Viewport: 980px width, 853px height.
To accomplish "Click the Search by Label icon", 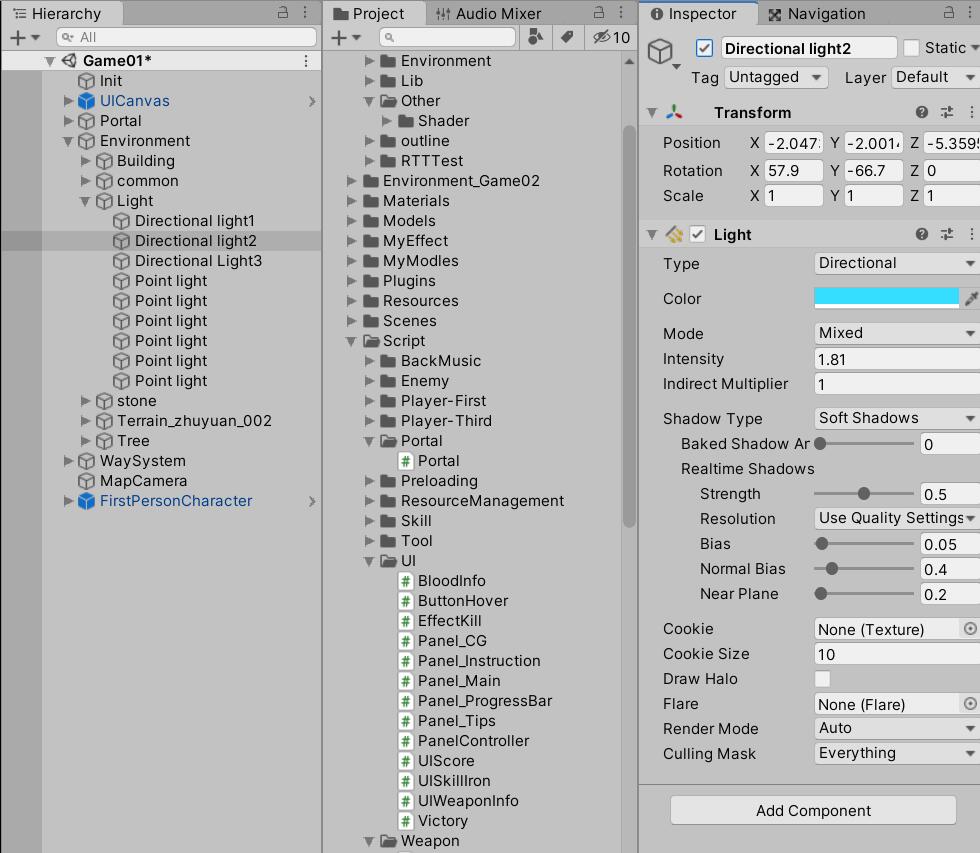I will pos(567,37).
